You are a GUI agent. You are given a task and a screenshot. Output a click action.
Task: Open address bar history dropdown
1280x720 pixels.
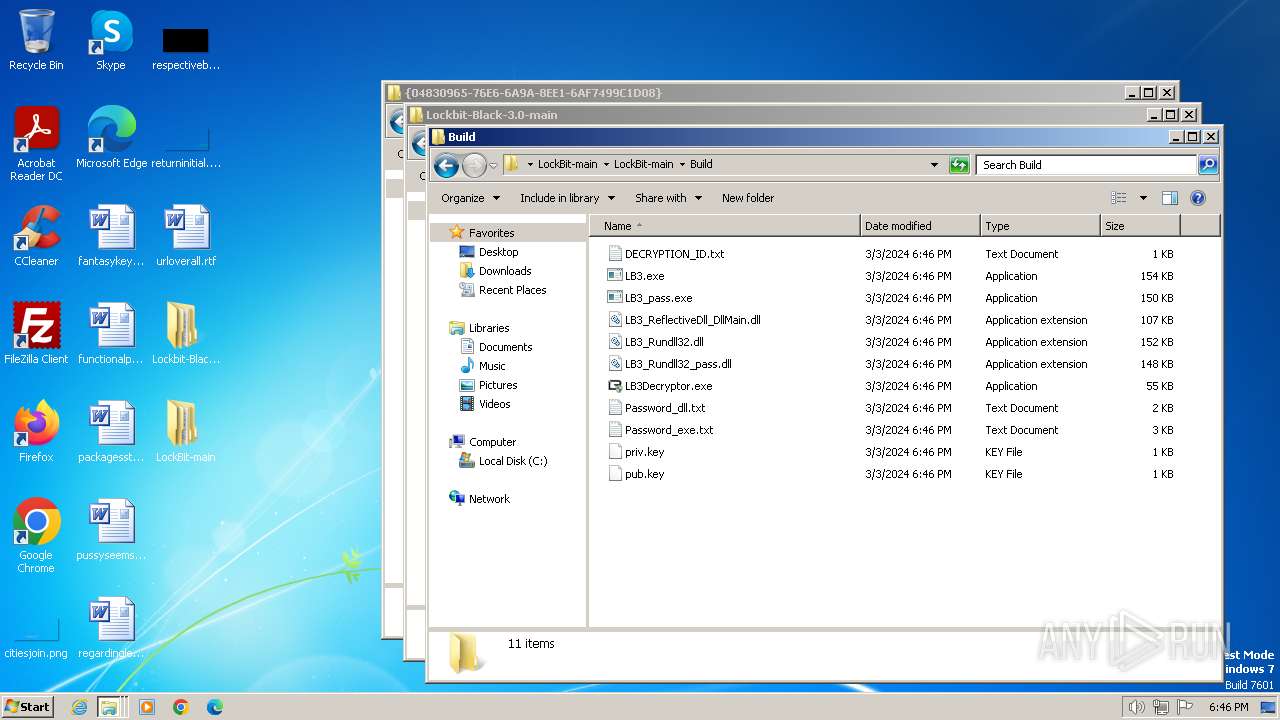click(934, 165)
